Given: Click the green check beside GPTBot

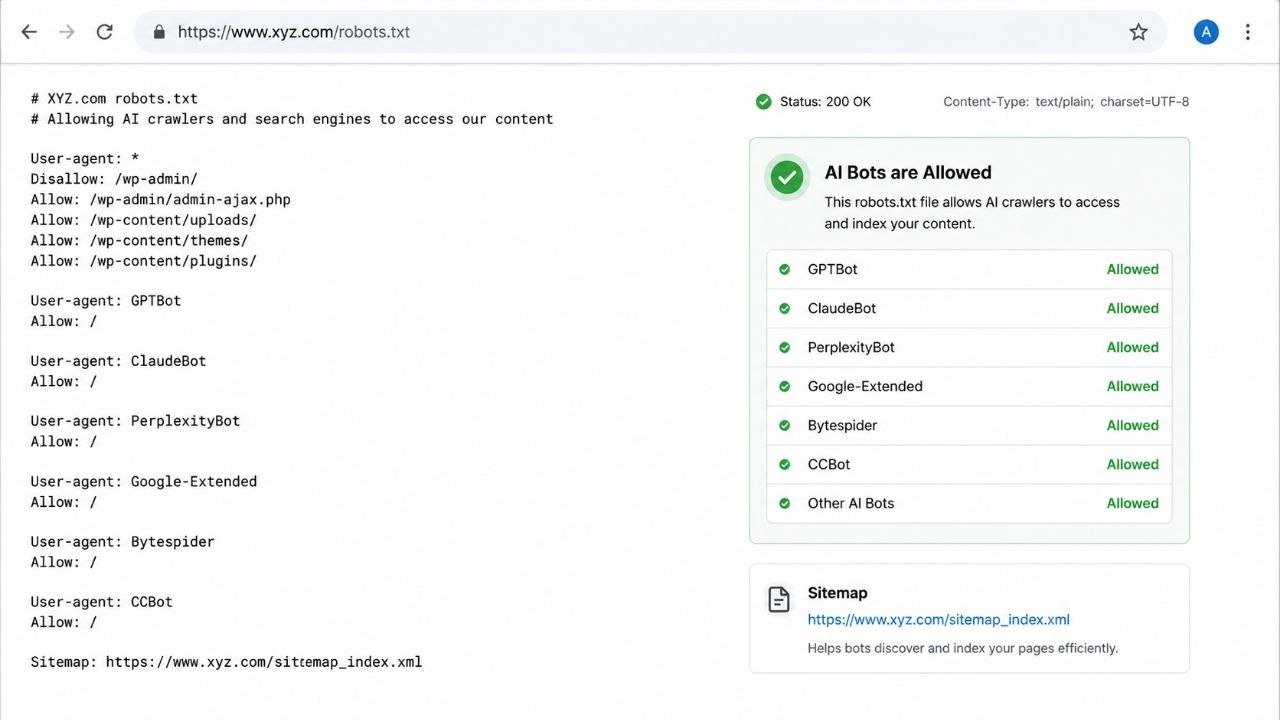Looking at the screenshot, I should pyautogui.click(x=785, y=269).
